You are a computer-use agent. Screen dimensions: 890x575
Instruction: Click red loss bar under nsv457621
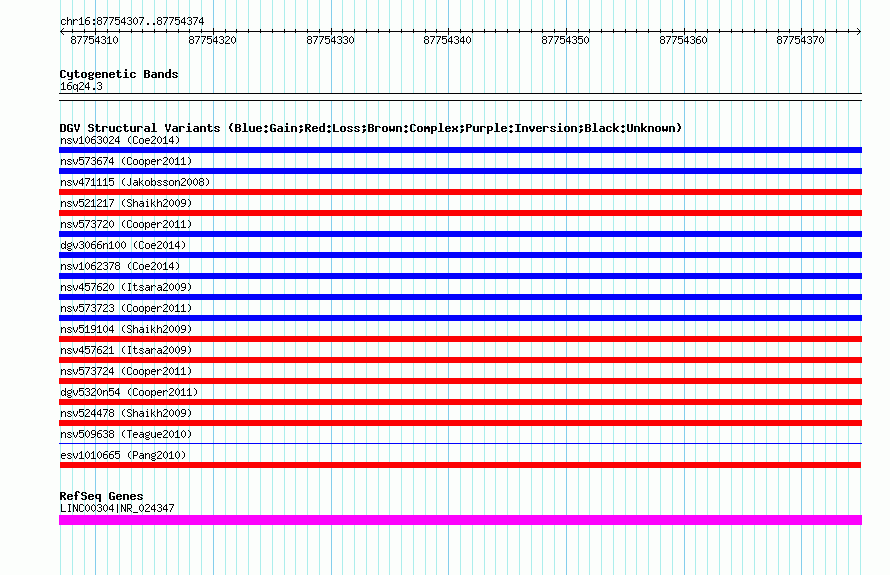(x=460, y=360)
